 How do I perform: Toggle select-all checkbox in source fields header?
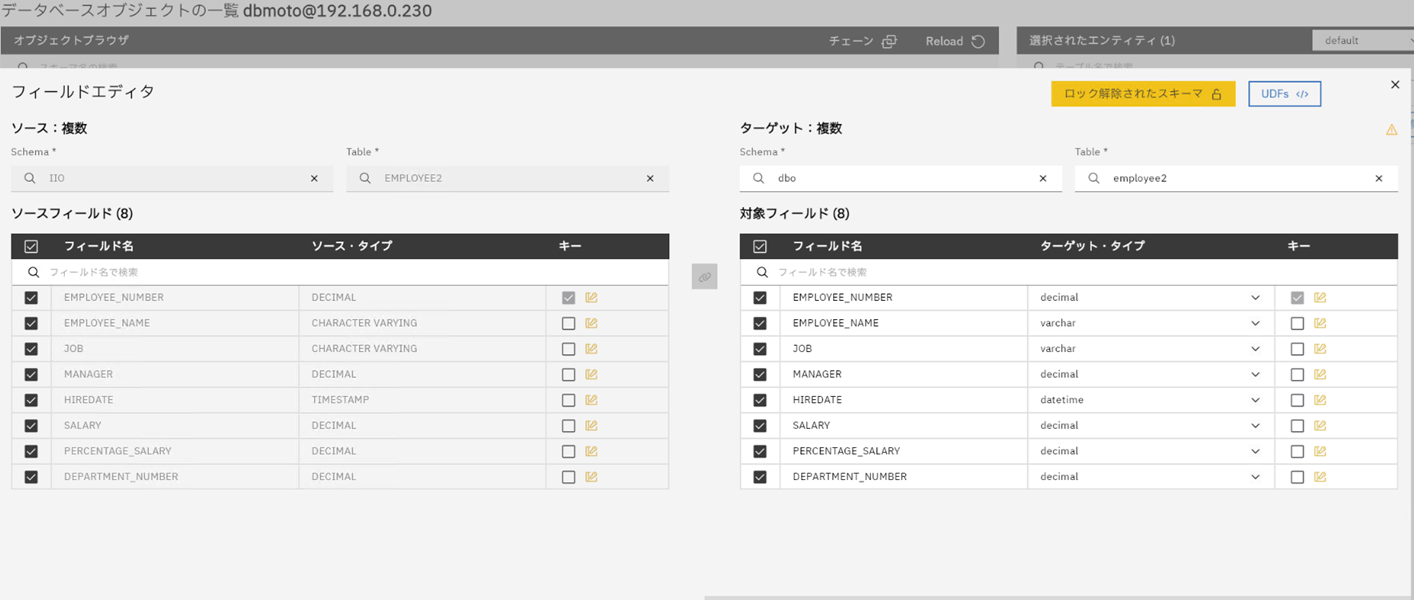click(x=31, y=246)
